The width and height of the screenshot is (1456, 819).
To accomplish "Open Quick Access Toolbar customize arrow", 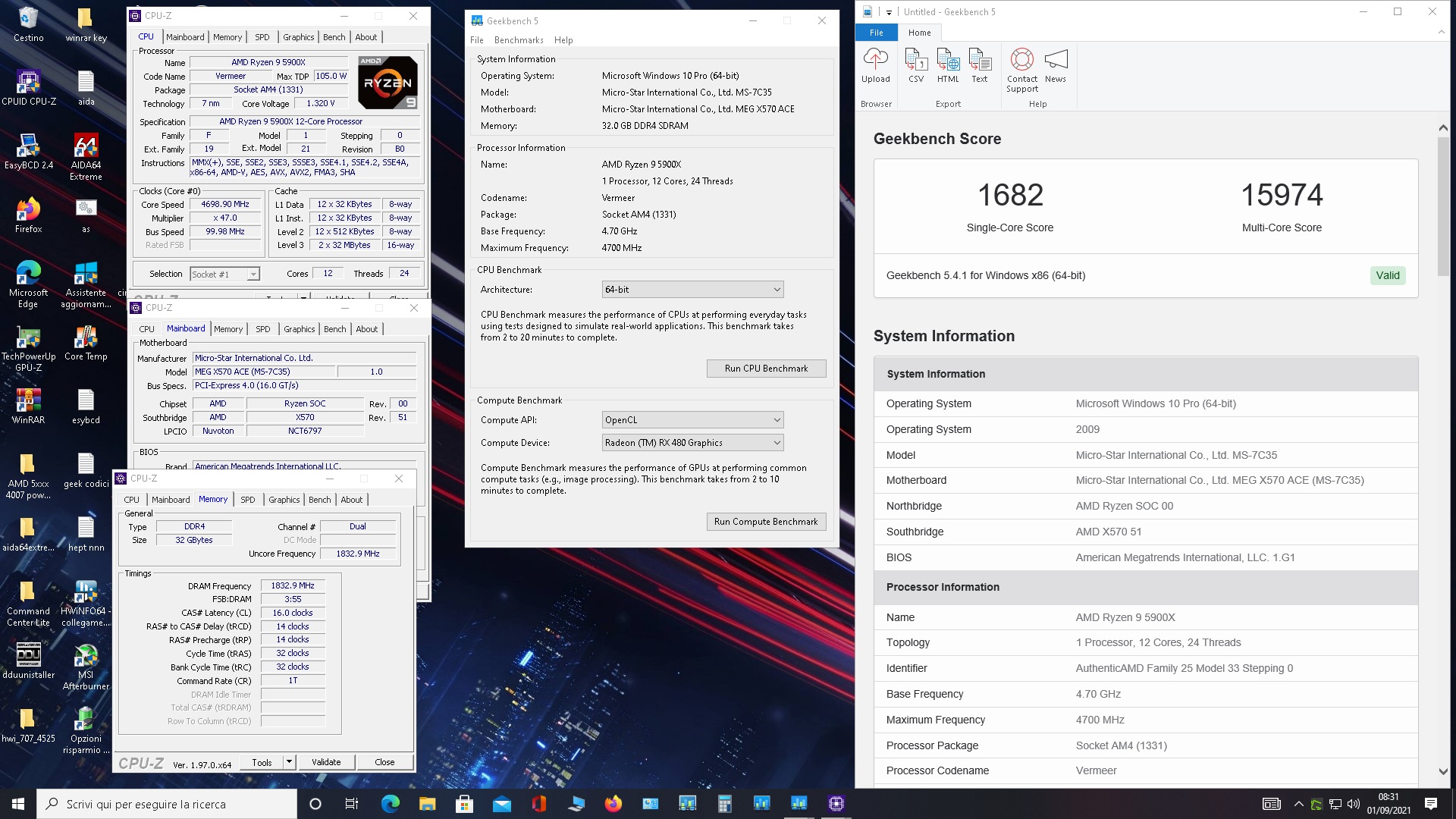I will coord(889,12).
